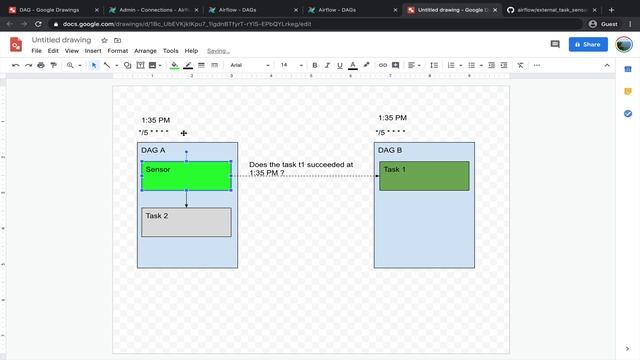
Task: Click the undo arrow in toolbar
Action: pos(16,65)
